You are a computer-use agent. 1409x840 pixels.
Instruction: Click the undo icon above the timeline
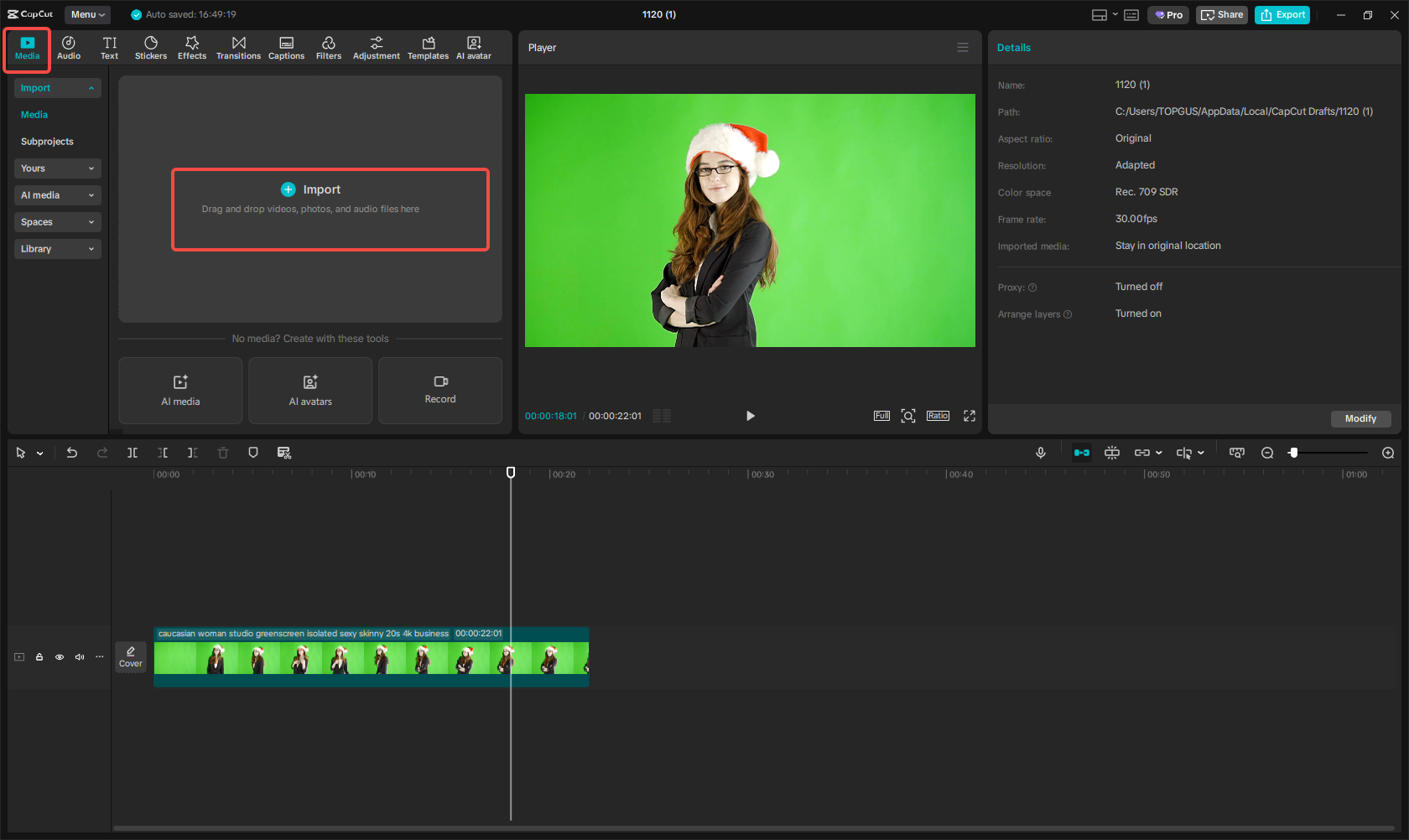pos(72,453)
